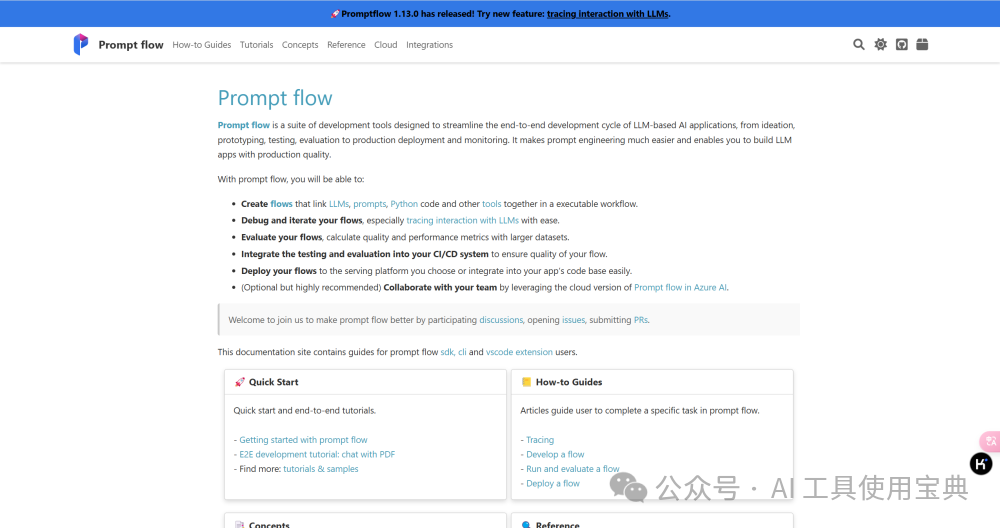The width and height of the screenshot is (1000, 528).
Task: Go to Concepts in the top navigation
Action: click(300, 45)
